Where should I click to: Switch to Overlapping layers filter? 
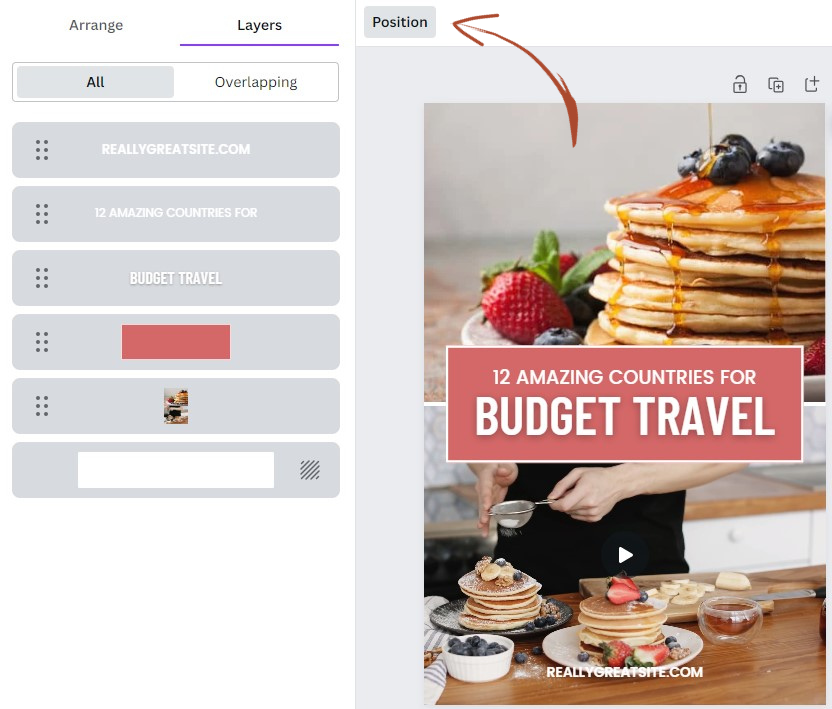256,82
